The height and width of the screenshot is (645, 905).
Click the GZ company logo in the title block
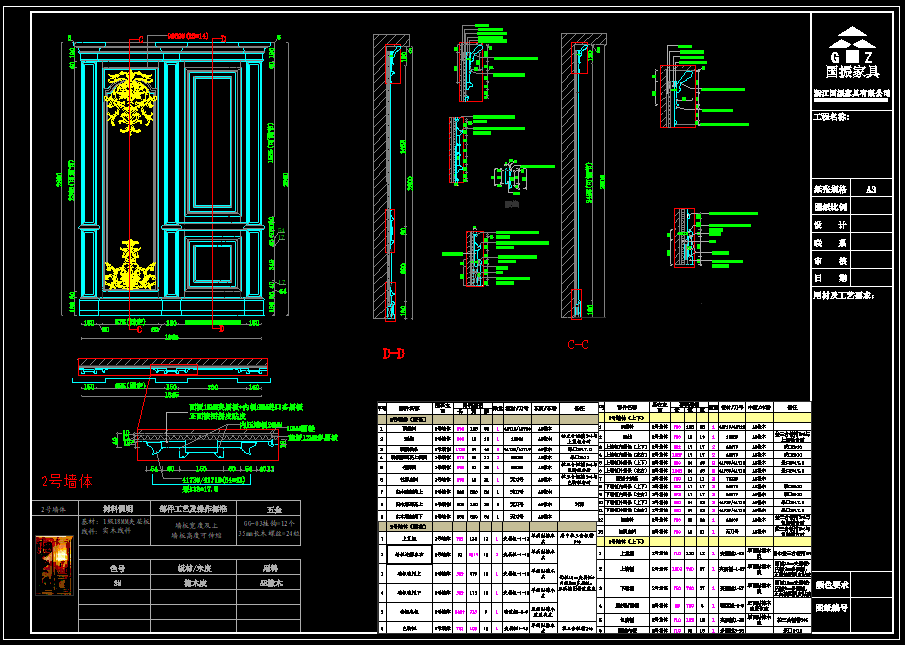click(x=852, y=52)
